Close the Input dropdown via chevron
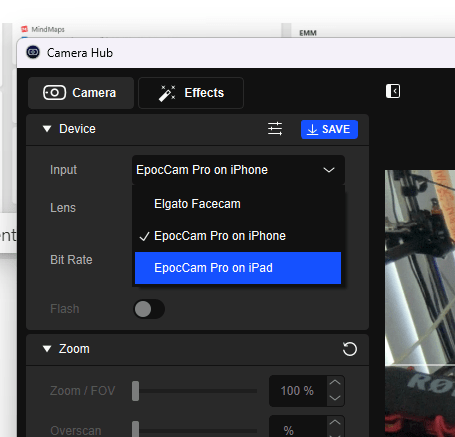The height and width of the screenshot is (437, 455). click(329, 170)
